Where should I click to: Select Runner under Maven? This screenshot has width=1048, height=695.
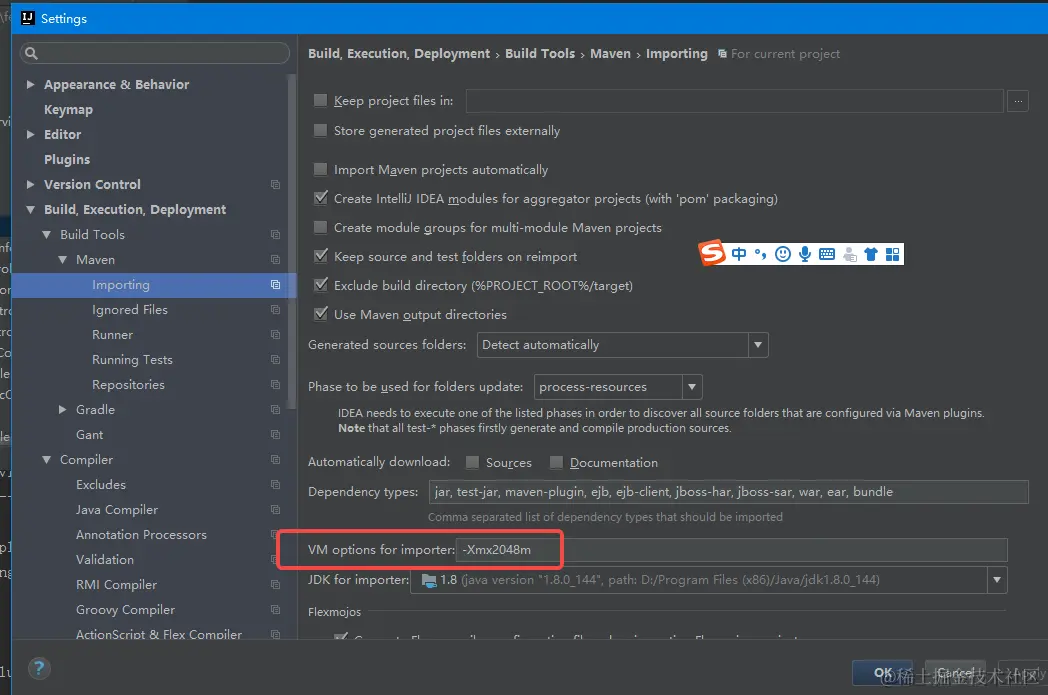(112, 334)
